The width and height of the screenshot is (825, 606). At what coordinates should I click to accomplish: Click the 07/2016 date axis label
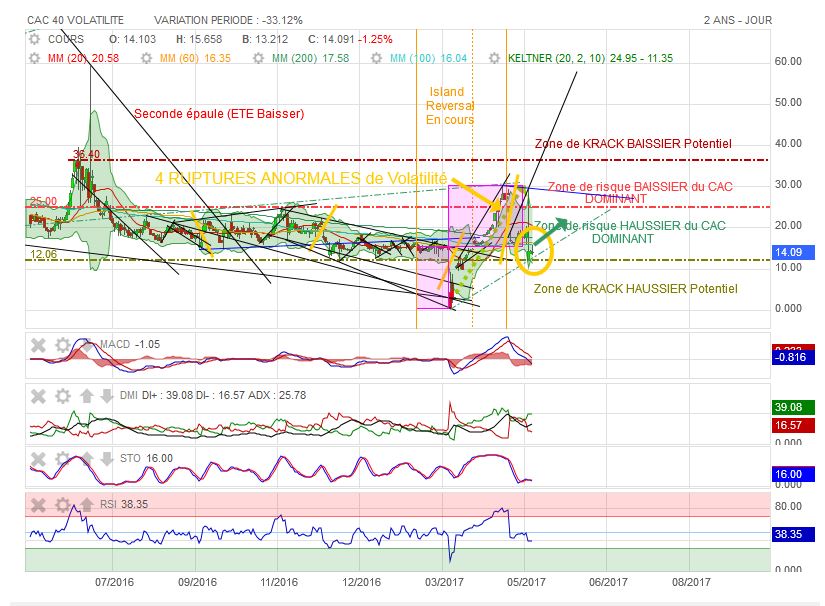(x=114, y=582)
